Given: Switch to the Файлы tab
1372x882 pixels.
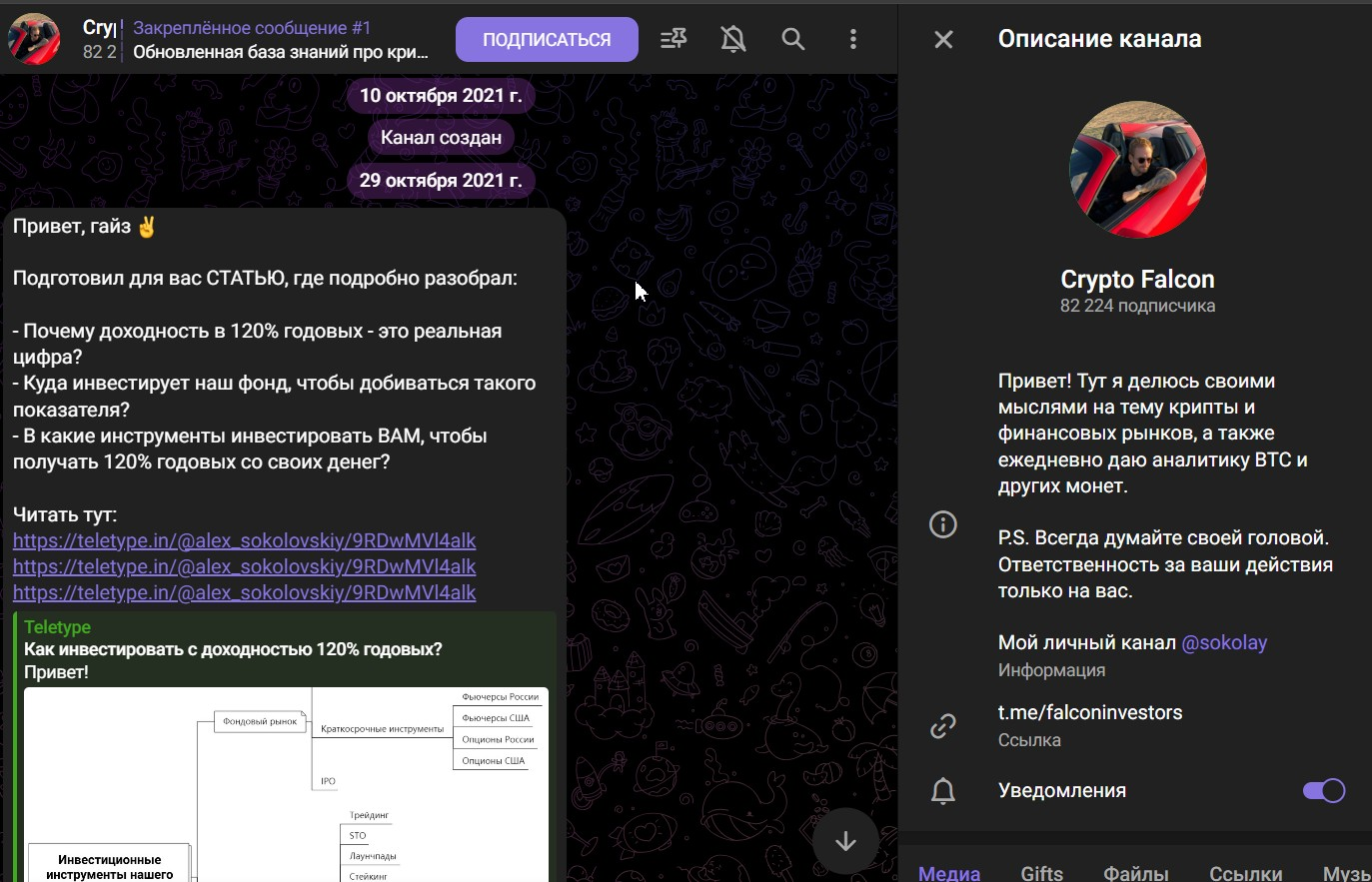Looking at the screenshot, I should (1136, 872).
